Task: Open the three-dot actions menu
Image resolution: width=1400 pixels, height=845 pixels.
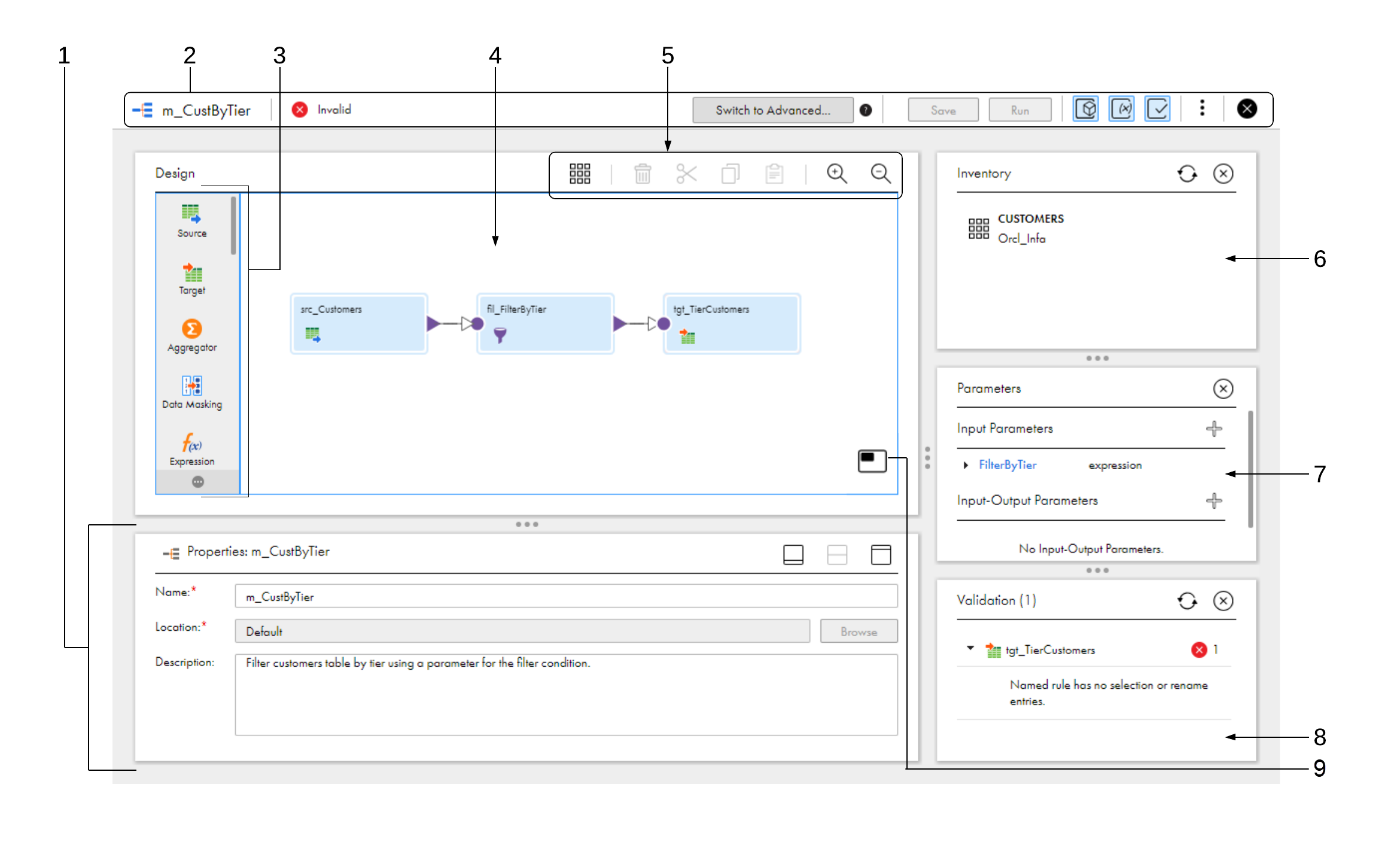Action: [x=1202, y=108]
